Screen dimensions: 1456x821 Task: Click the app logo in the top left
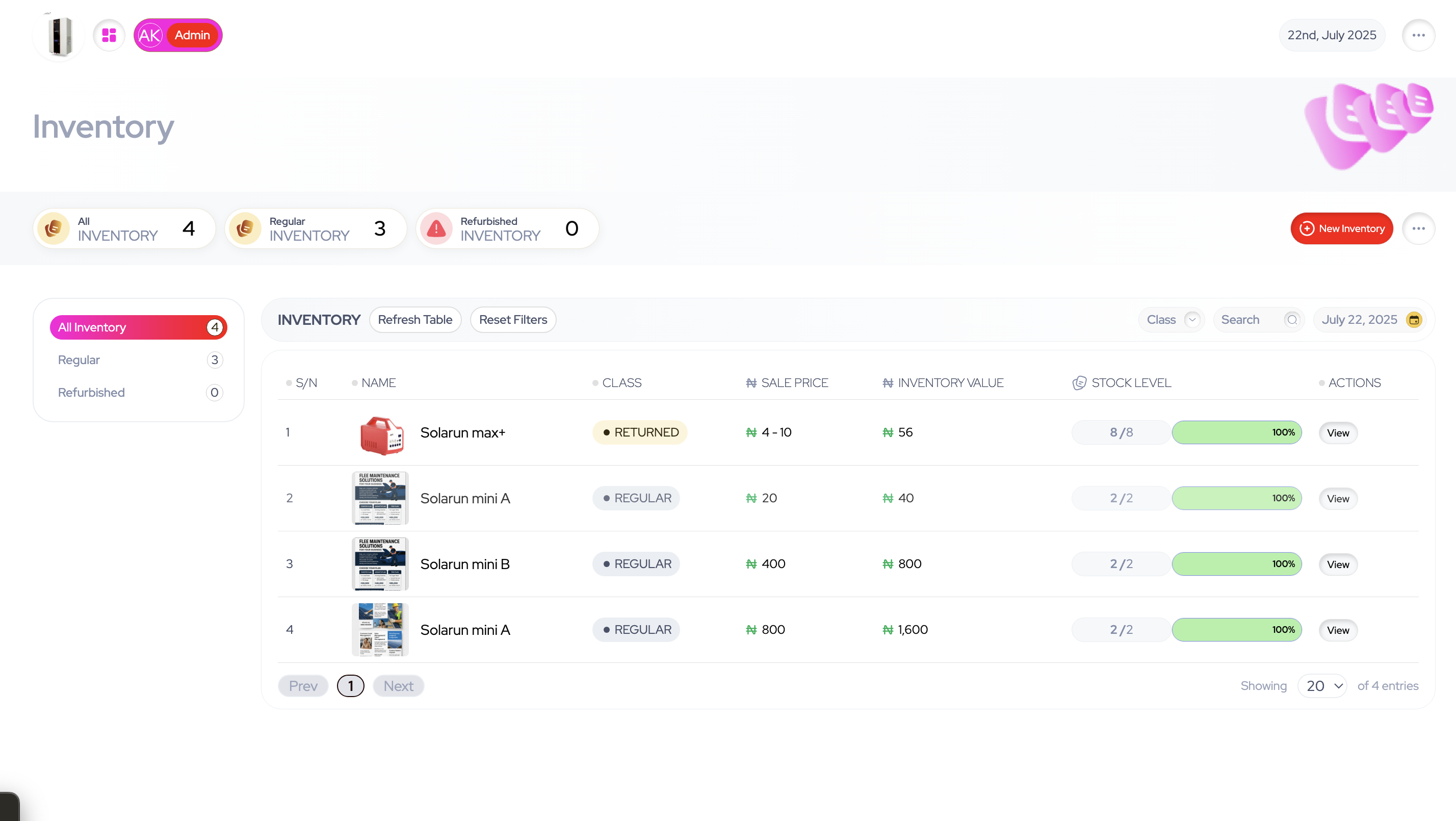[x=58, y=35]
